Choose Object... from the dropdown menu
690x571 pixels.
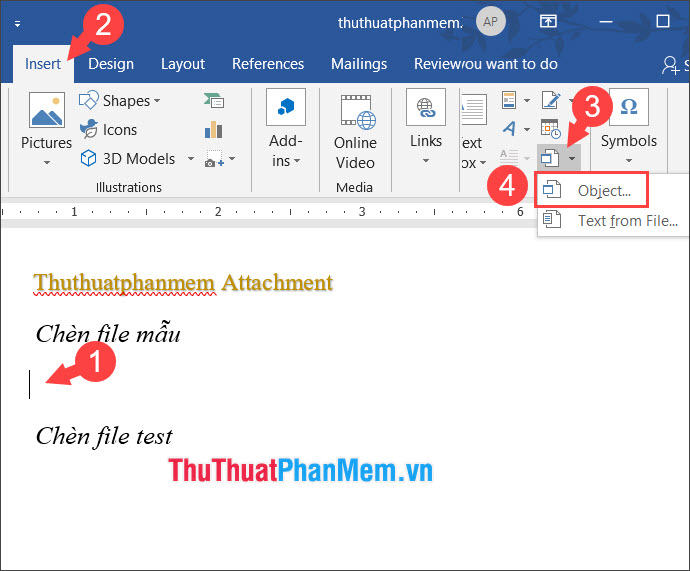[591, 190]
